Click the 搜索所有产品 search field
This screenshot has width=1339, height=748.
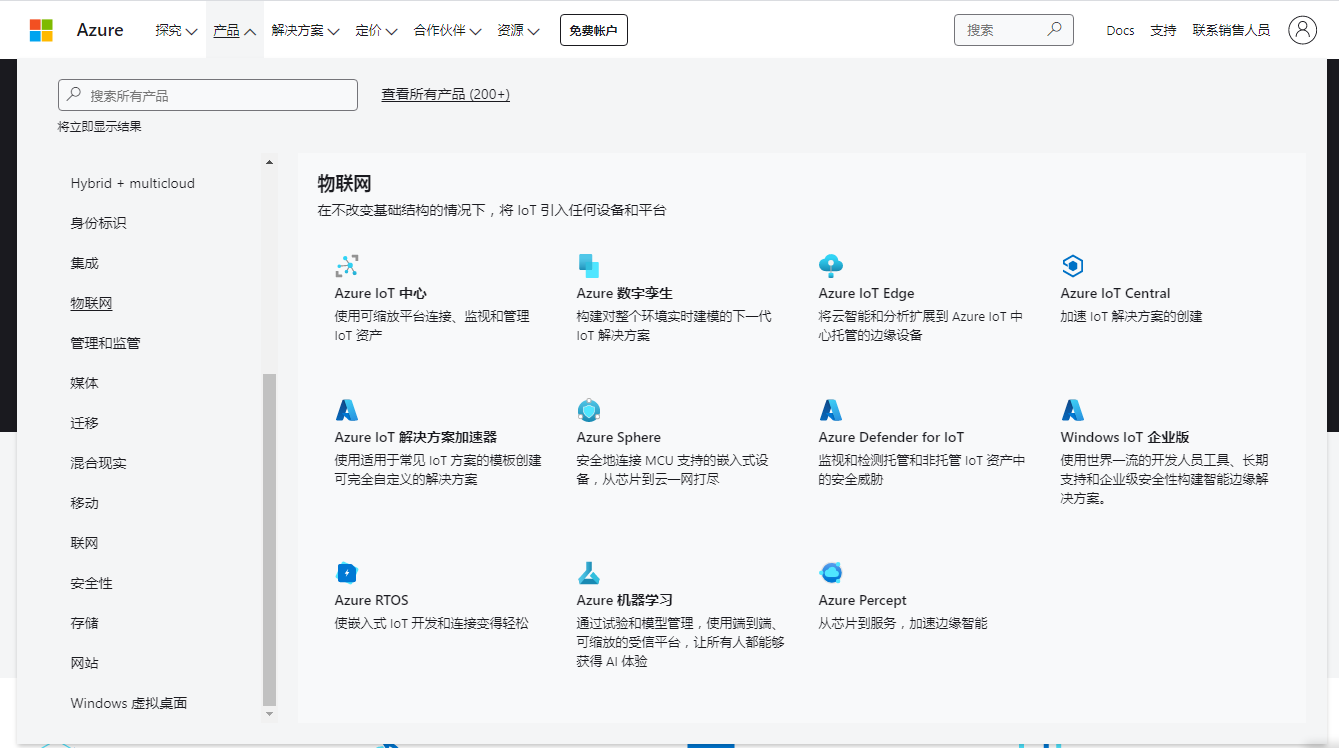point(208,95)
